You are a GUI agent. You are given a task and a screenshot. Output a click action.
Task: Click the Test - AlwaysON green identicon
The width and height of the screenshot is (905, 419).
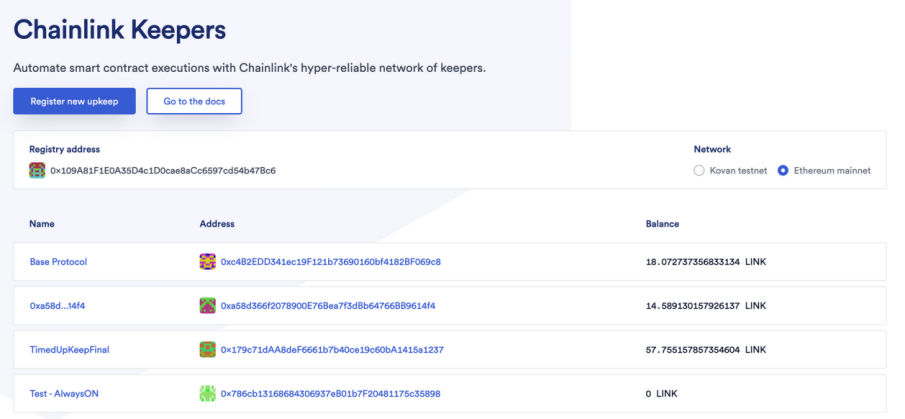pyautogui.click(x=208, y=394)
